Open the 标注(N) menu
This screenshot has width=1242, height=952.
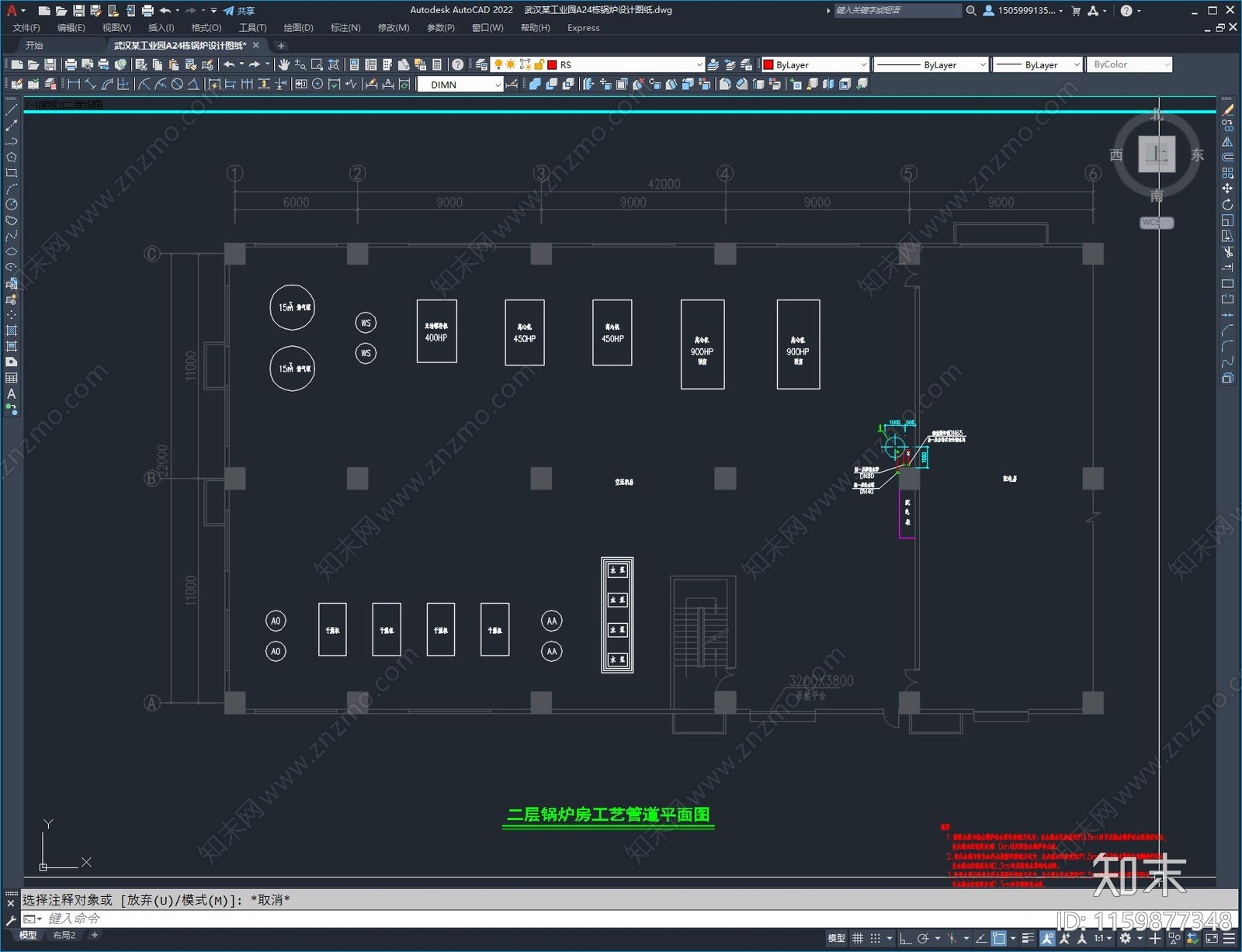click(x=345, y=28)
